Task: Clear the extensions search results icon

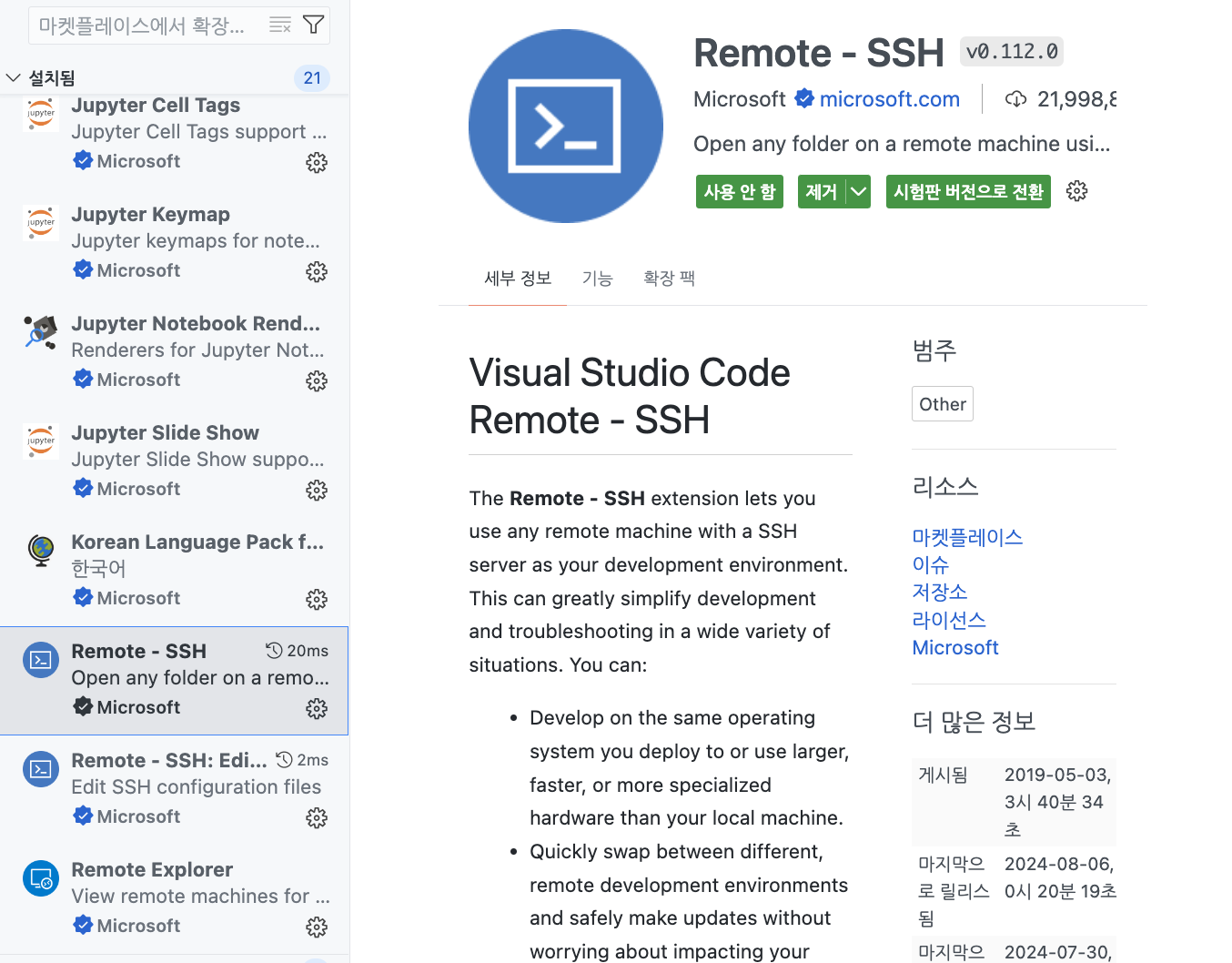Action: click(280, 25)
